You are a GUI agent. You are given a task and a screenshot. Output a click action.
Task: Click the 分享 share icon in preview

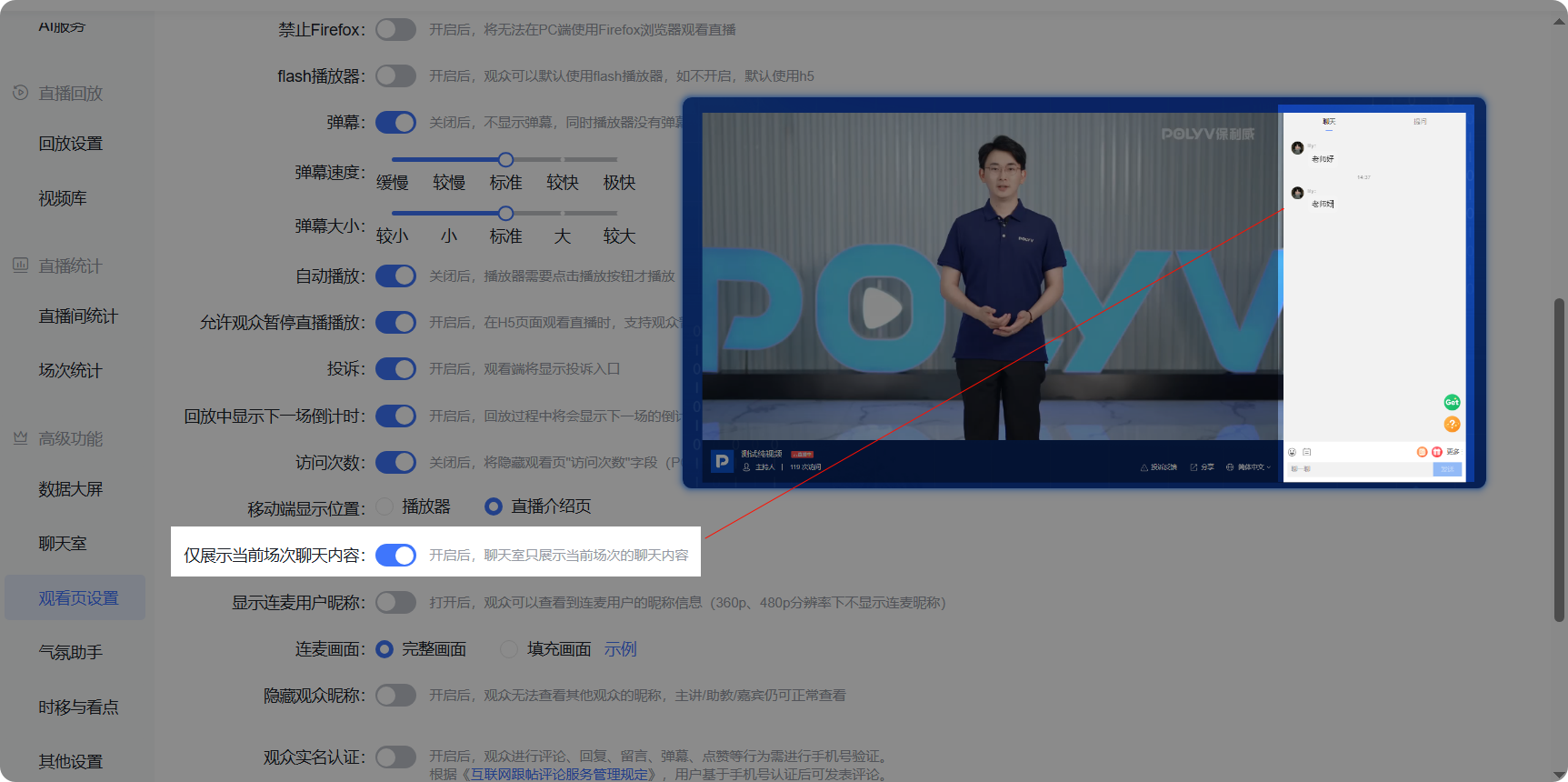pos(1193,467)
